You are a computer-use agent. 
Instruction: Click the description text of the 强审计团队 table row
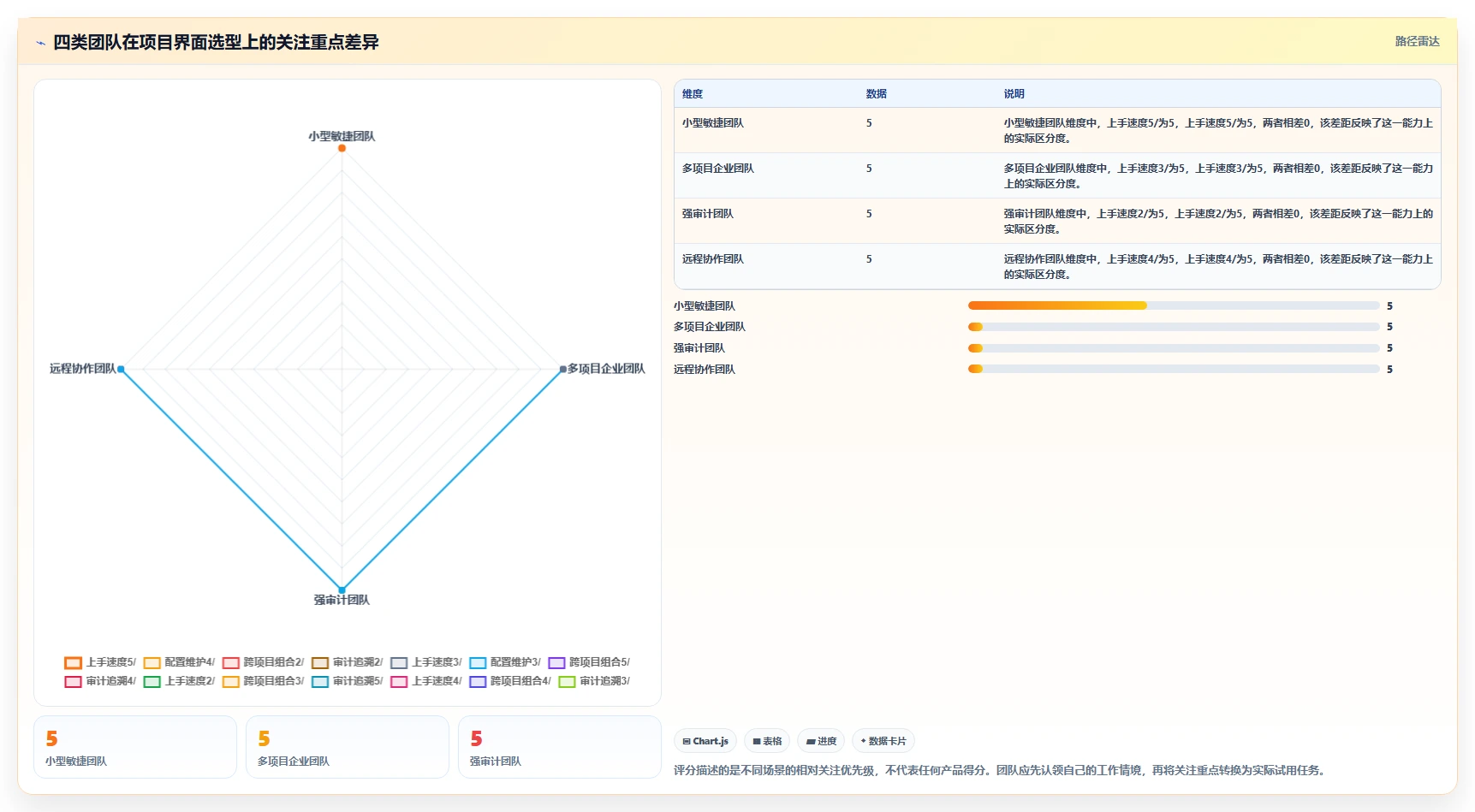(x=1218, y=222)
